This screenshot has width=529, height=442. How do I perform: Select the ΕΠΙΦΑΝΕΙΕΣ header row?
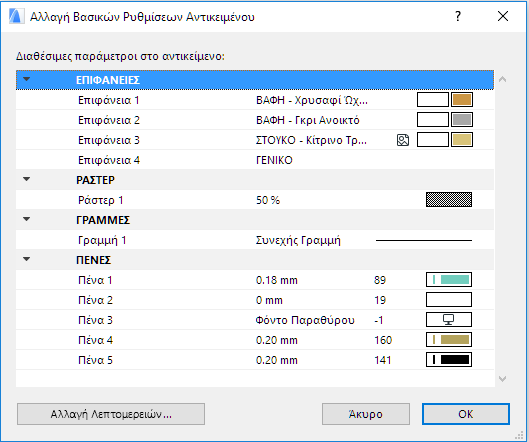[255, 80]
